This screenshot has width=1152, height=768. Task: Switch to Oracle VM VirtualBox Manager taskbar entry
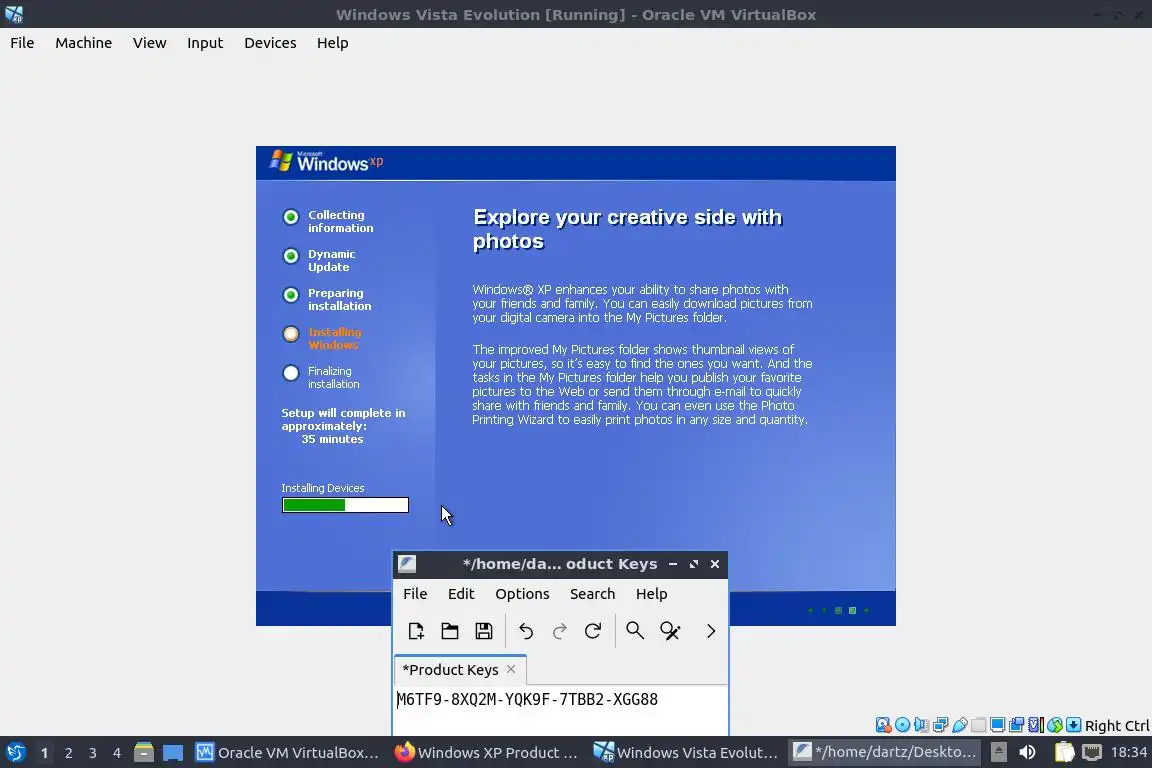coord(287,753)
